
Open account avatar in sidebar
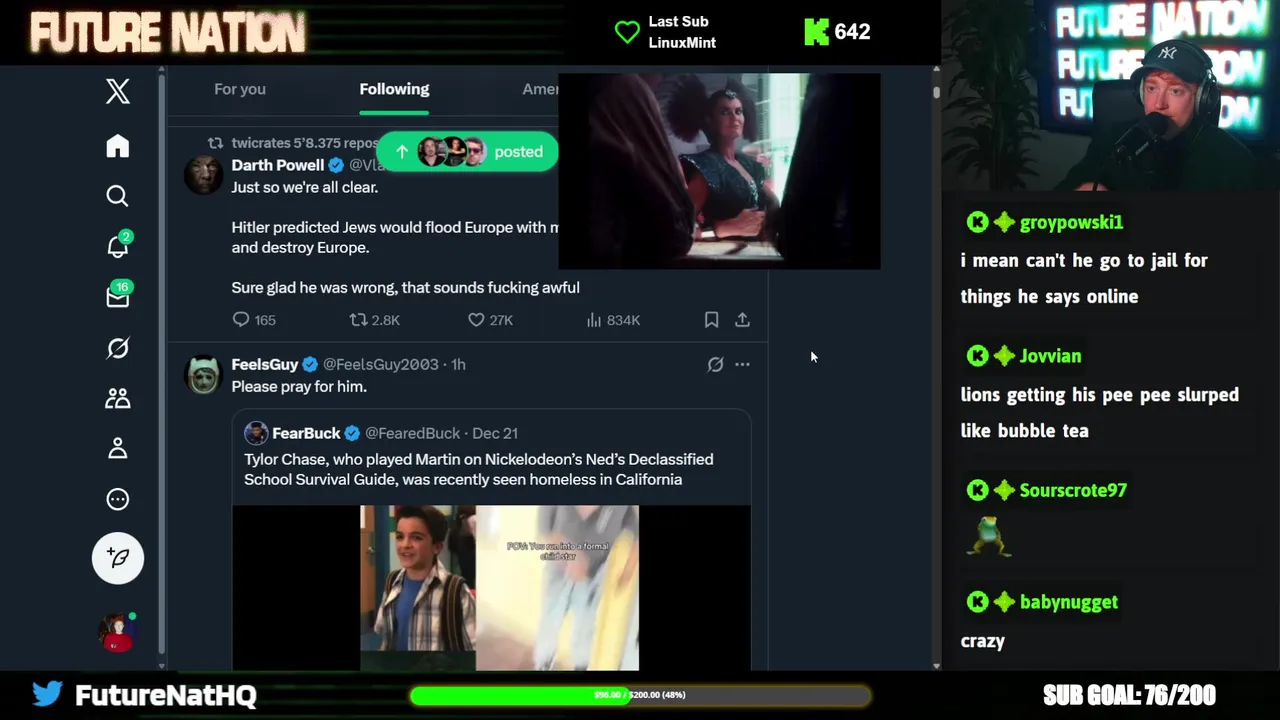coord(117,632)
